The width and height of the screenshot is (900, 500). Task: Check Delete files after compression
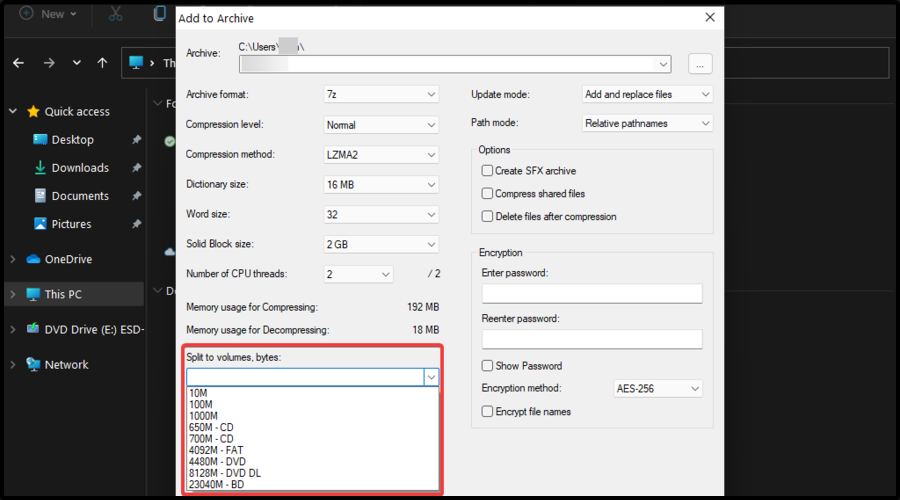488,217
